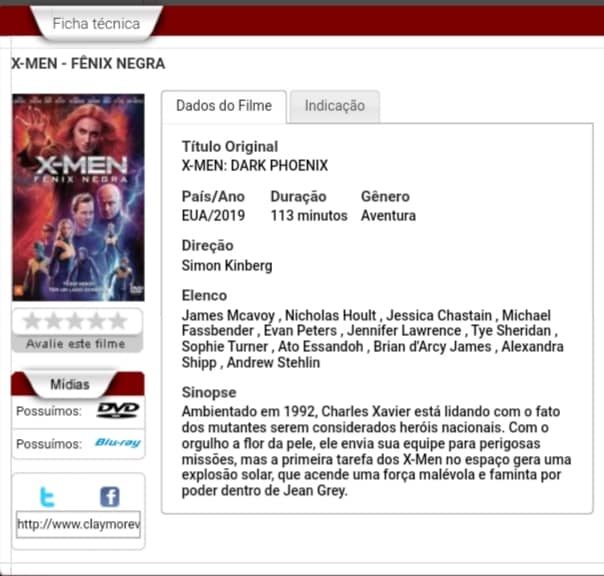Click cast member Evan Peters
604x576 pixels.
tap(300, 331)
